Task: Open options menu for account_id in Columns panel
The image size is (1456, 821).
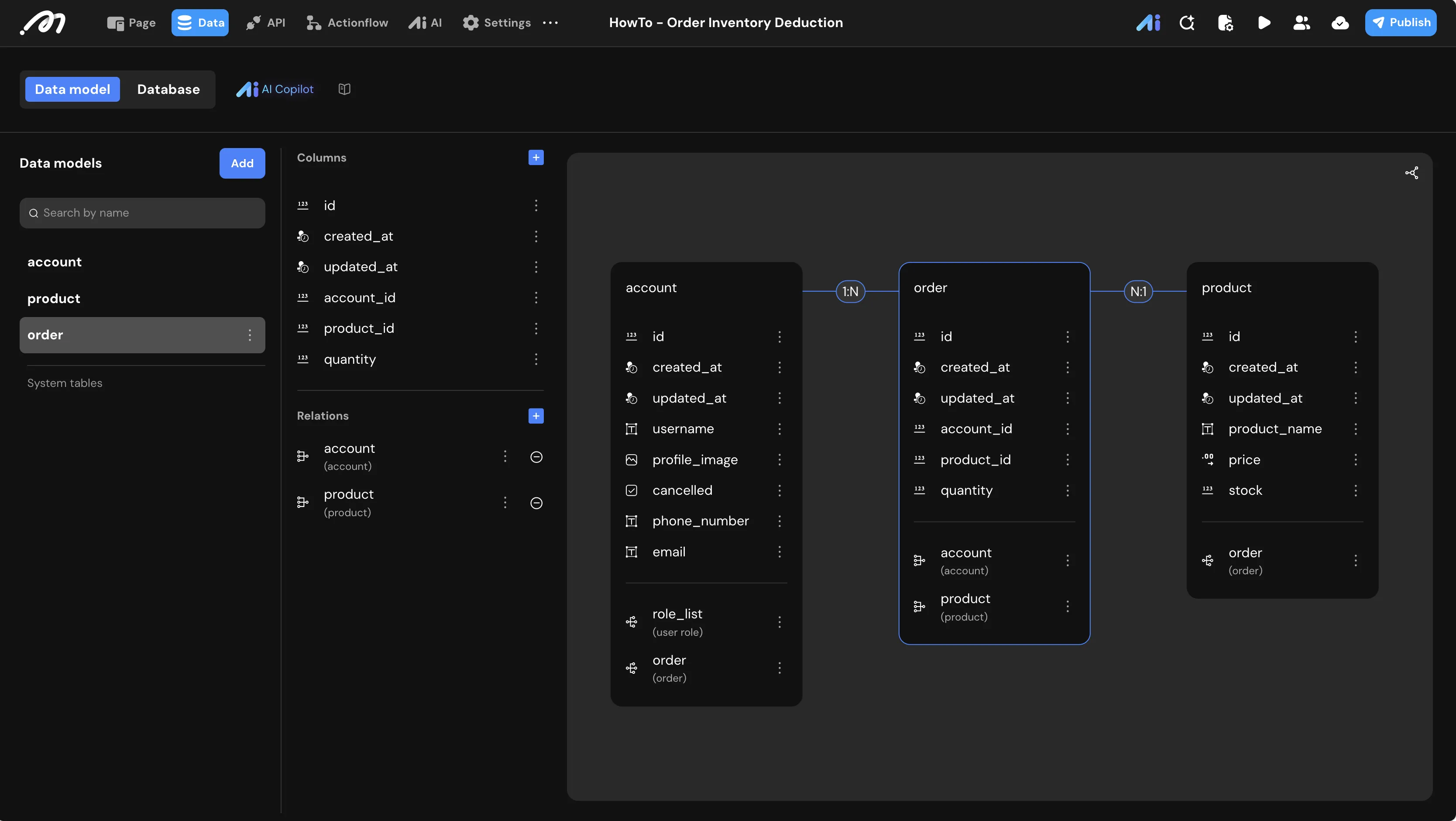Action: point(536,297)
